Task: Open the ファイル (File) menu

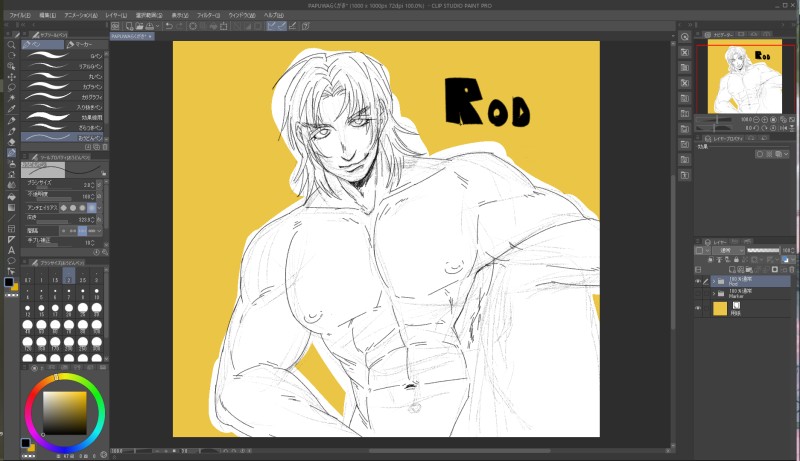Action: [x=20, y=15]
